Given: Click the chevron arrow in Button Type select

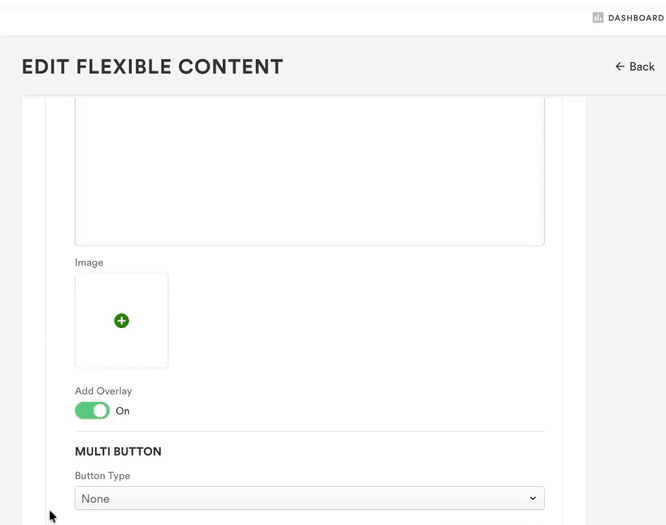Looking at the screenshot, I should click(x=533, y=498).
